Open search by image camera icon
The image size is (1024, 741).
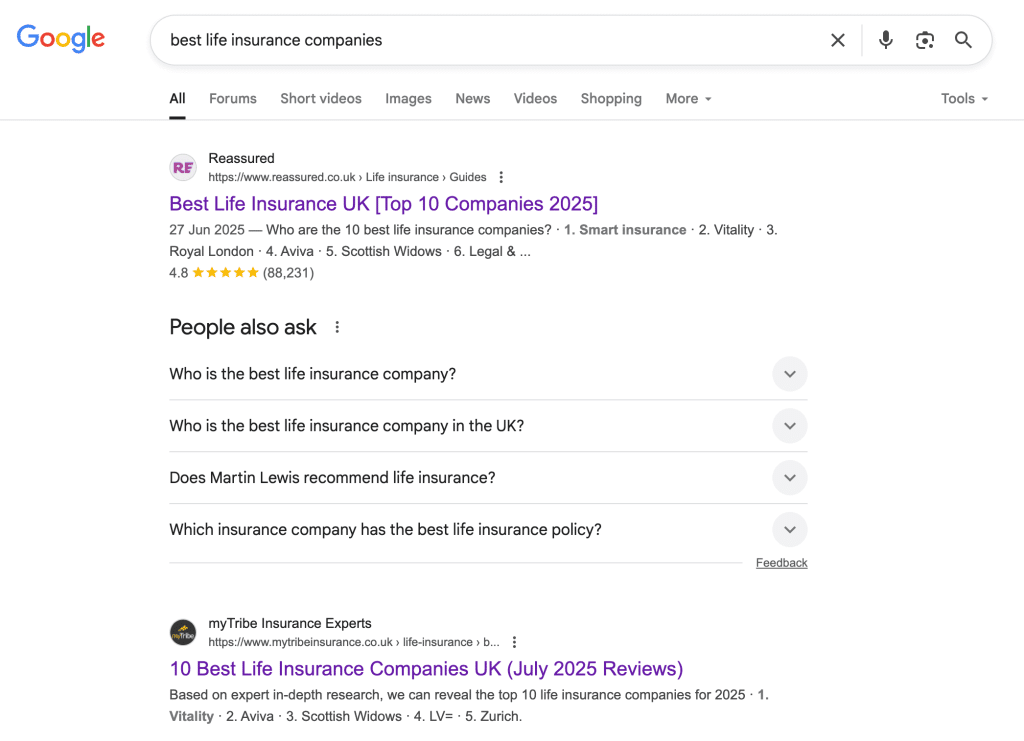coord(925,40)
